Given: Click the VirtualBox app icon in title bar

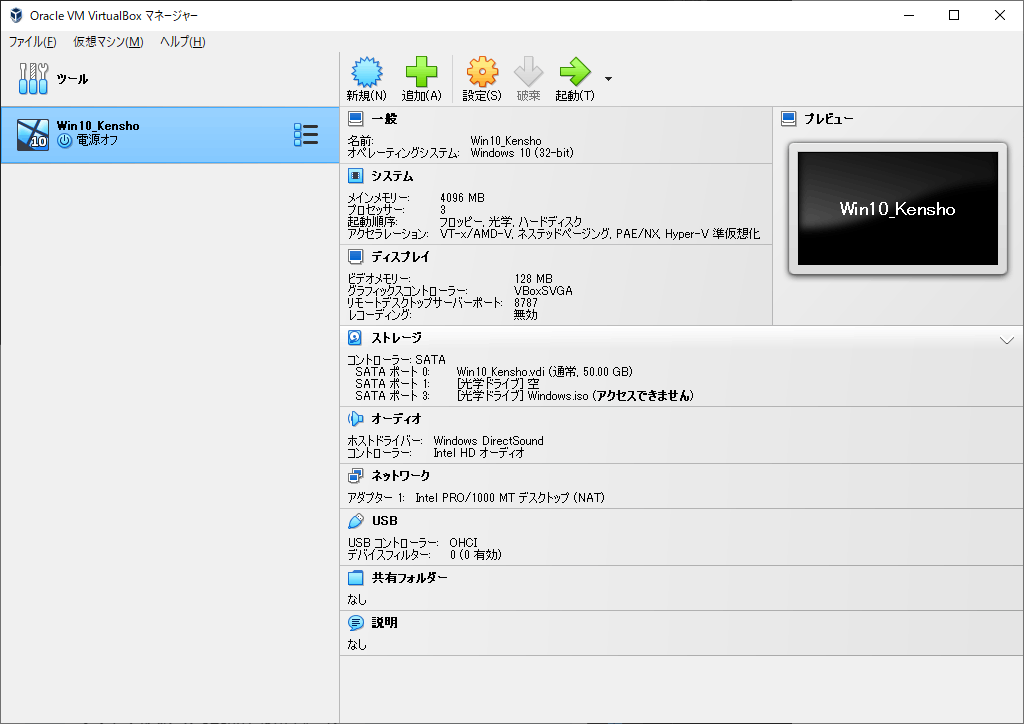Looking at the screenshot, I should coord(16,15).
